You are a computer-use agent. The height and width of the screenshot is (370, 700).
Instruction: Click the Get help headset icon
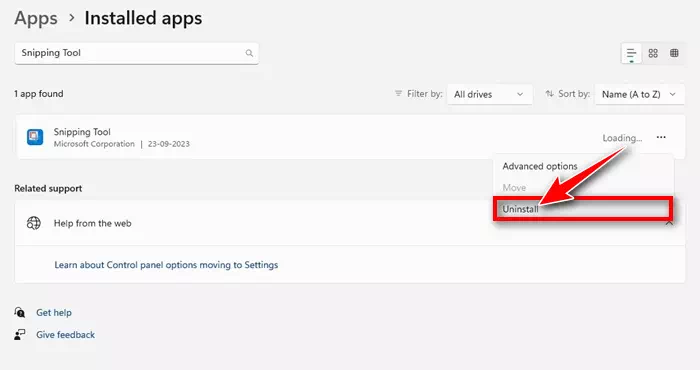tap(20, 312)
